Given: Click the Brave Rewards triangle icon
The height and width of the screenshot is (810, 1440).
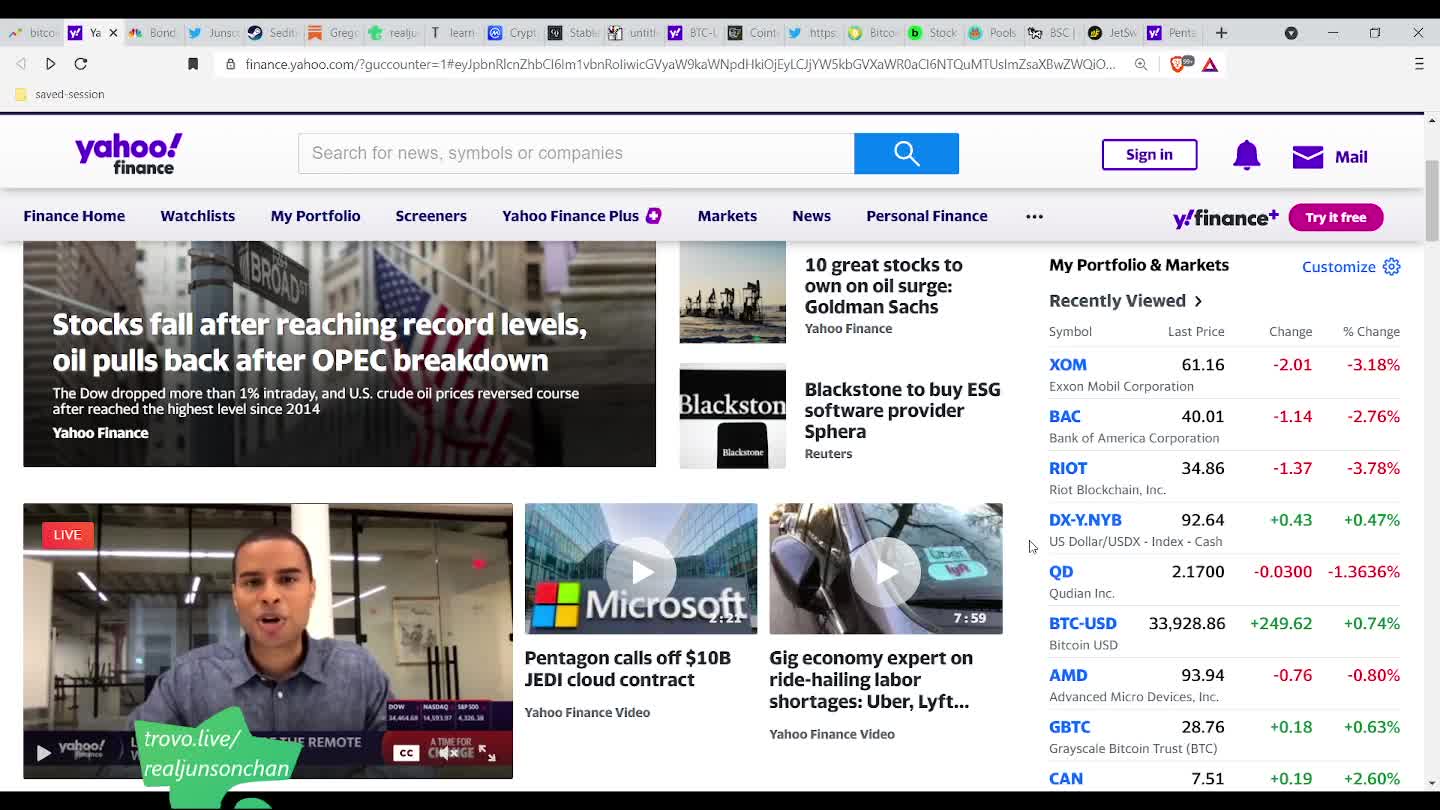Looking at the screenshot, I should pyautogui.click(x=1210, y=64).
